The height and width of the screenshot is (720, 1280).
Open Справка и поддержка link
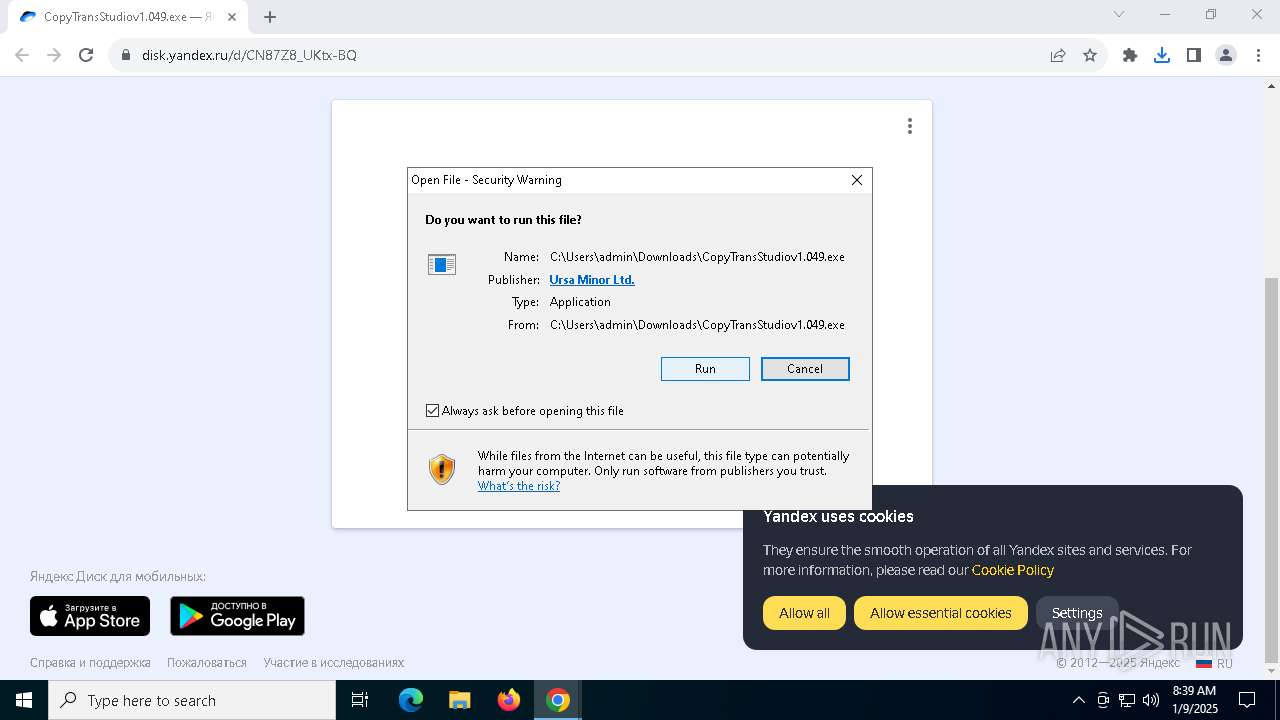(90, 662)
